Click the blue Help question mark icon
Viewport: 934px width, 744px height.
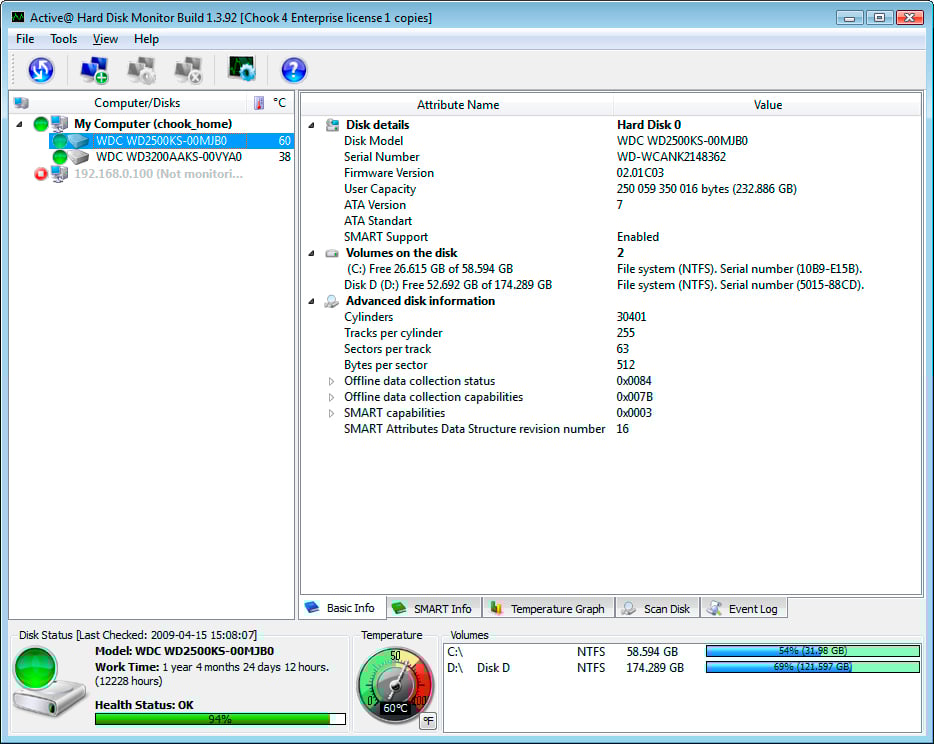tap(293, 69)
